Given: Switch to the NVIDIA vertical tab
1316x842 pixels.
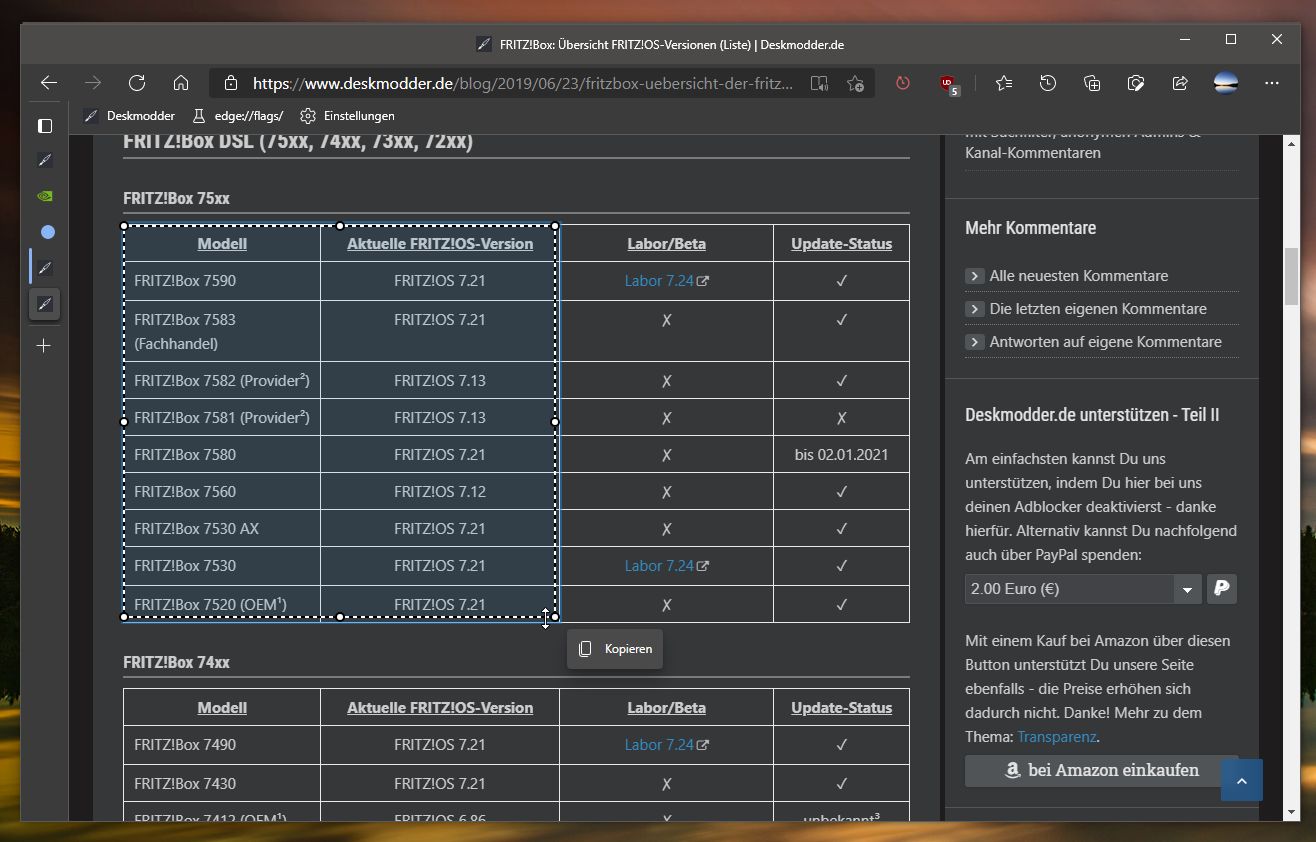Looking at the screenshot, I should pos(45,196).
